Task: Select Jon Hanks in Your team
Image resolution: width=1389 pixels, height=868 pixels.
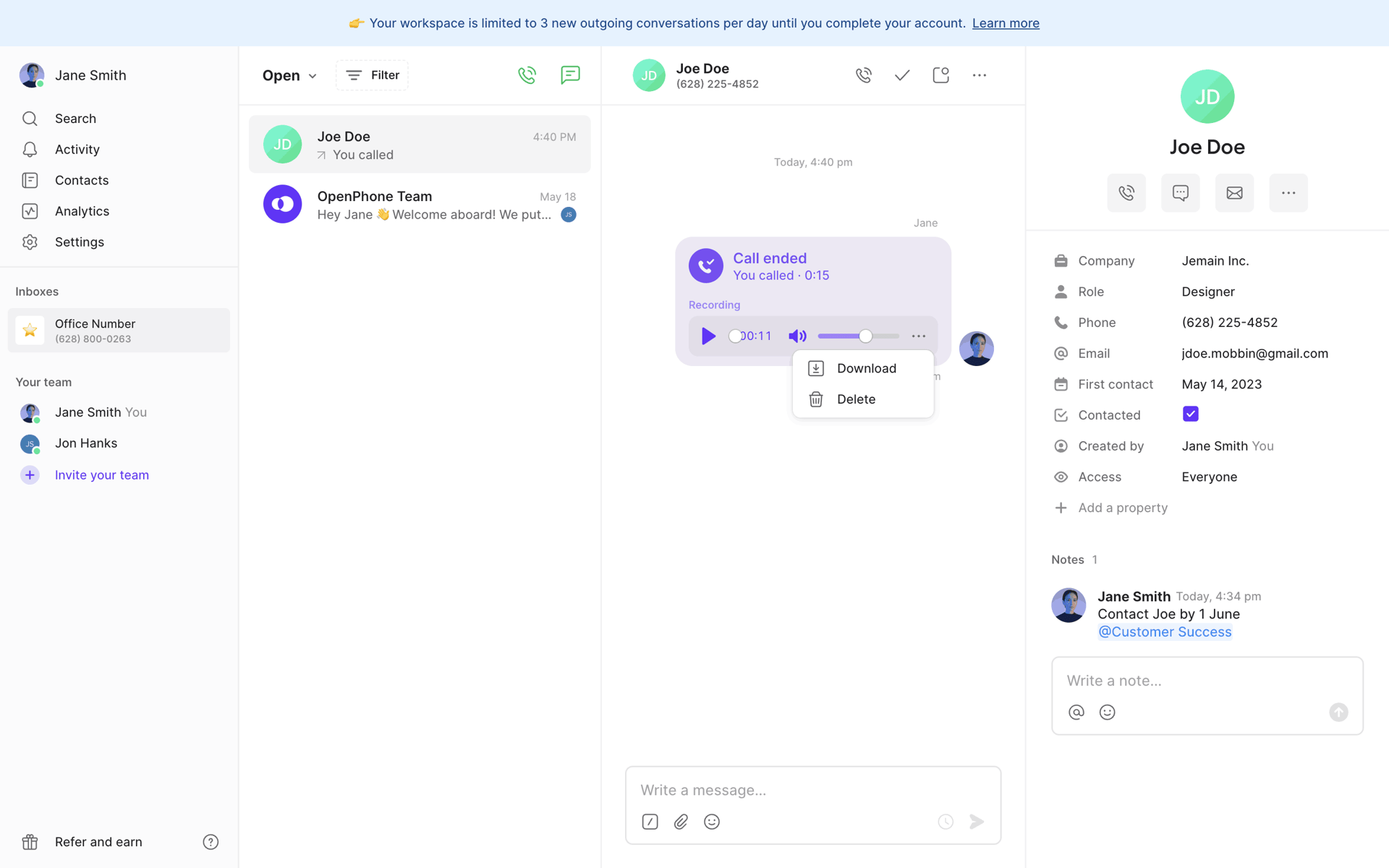Action: point(86,443)
